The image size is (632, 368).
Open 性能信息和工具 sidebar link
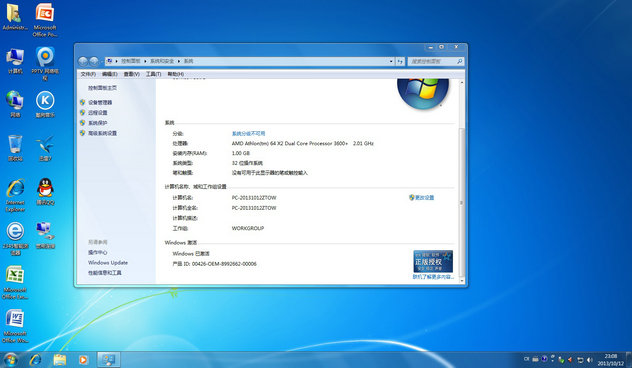[x=104, y=273]
